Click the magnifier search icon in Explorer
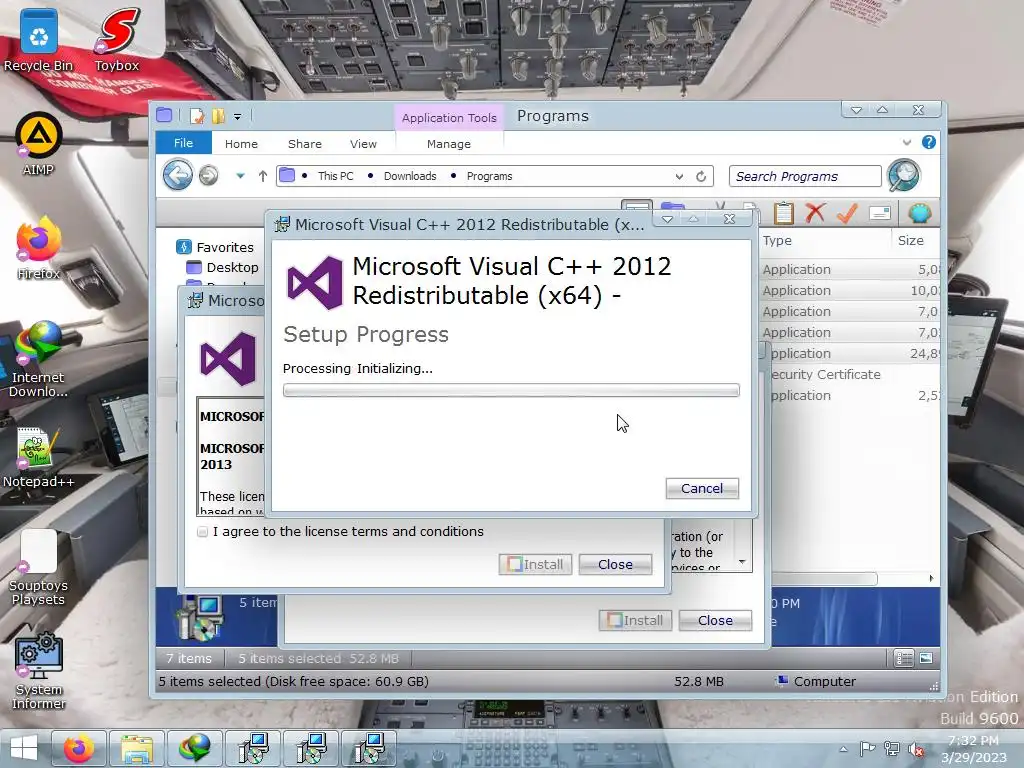 pos(904,175)
